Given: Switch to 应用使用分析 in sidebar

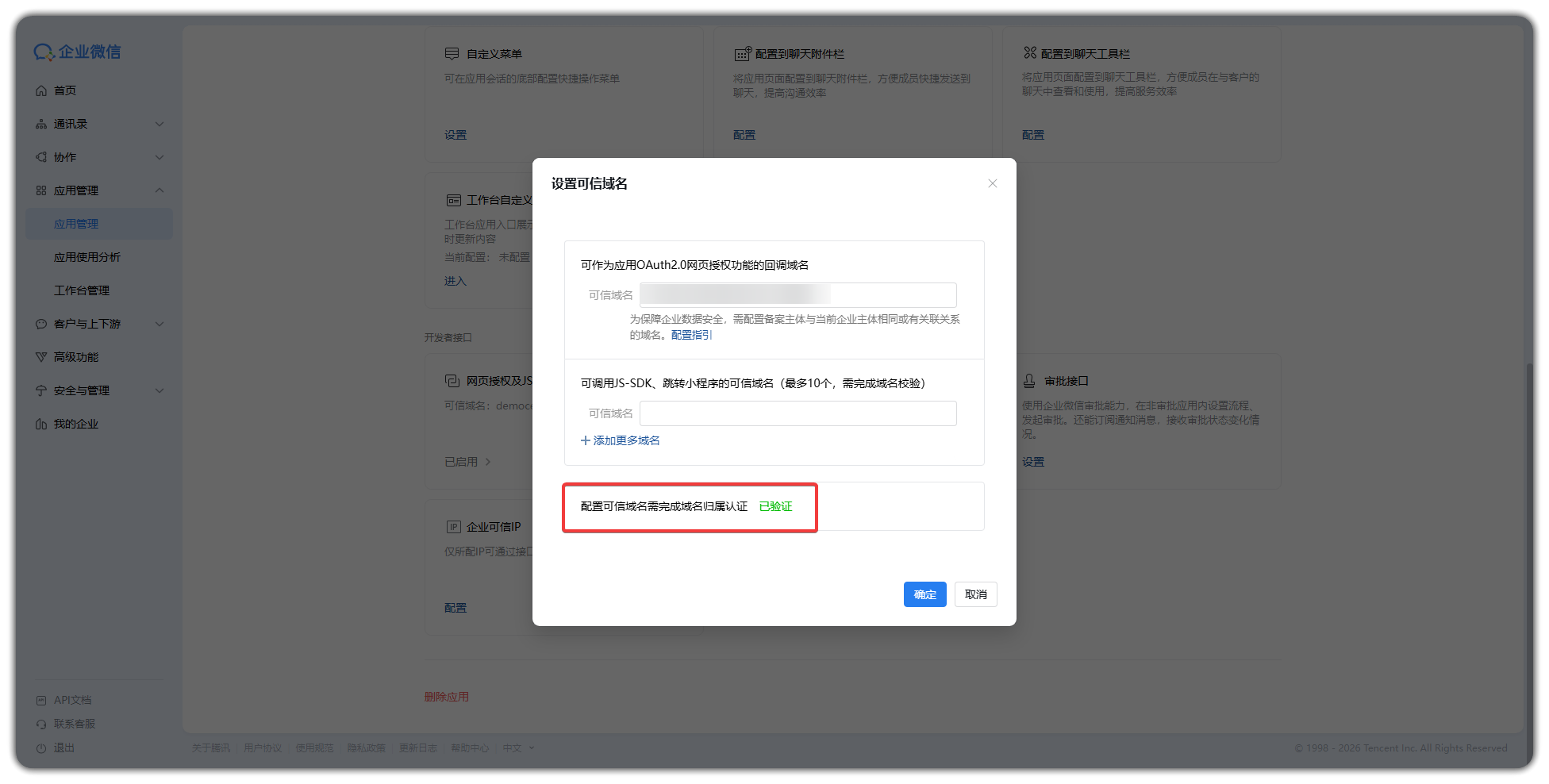Looking at the screenshot, I should tap(81, 256).
